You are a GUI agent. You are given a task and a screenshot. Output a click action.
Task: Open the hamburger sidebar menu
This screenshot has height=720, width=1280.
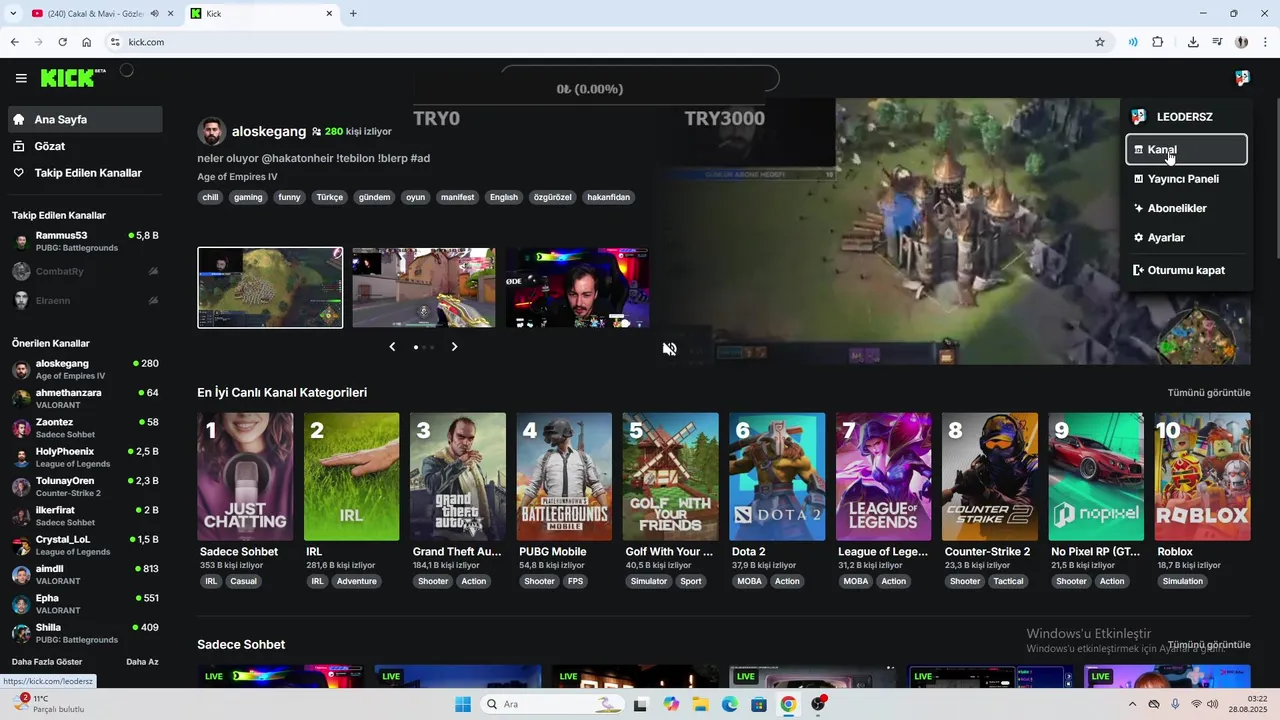click(21, 78)
